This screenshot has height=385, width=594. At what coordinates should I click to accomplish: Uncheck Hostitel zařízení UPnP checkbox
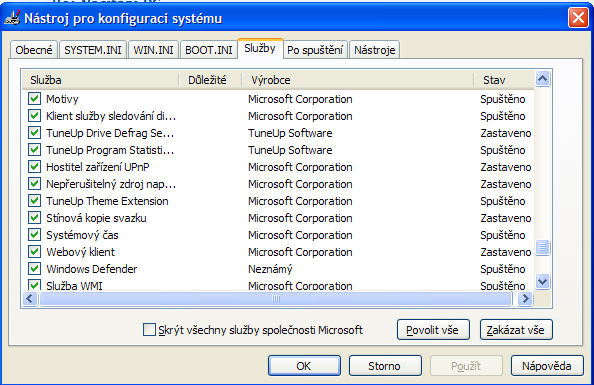(34, 167)
